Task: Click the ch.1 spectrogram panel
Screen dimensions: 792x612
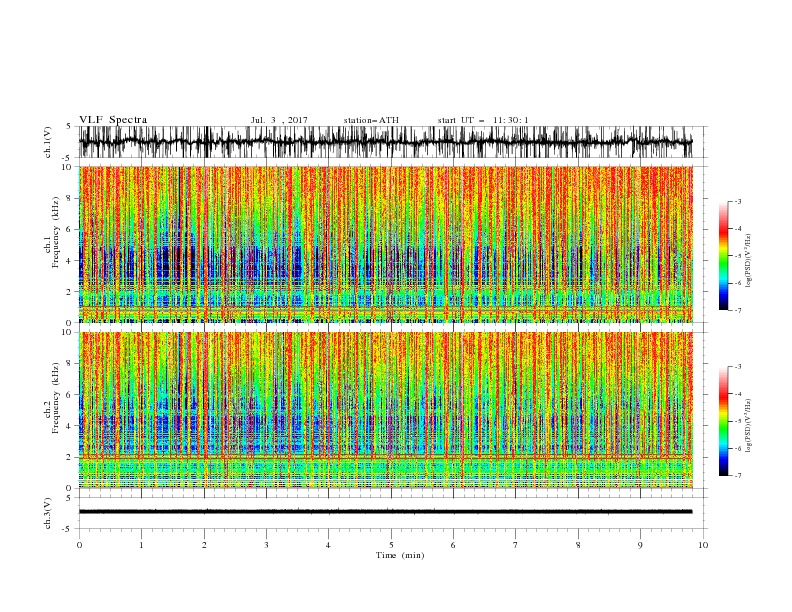Action: 385,244
